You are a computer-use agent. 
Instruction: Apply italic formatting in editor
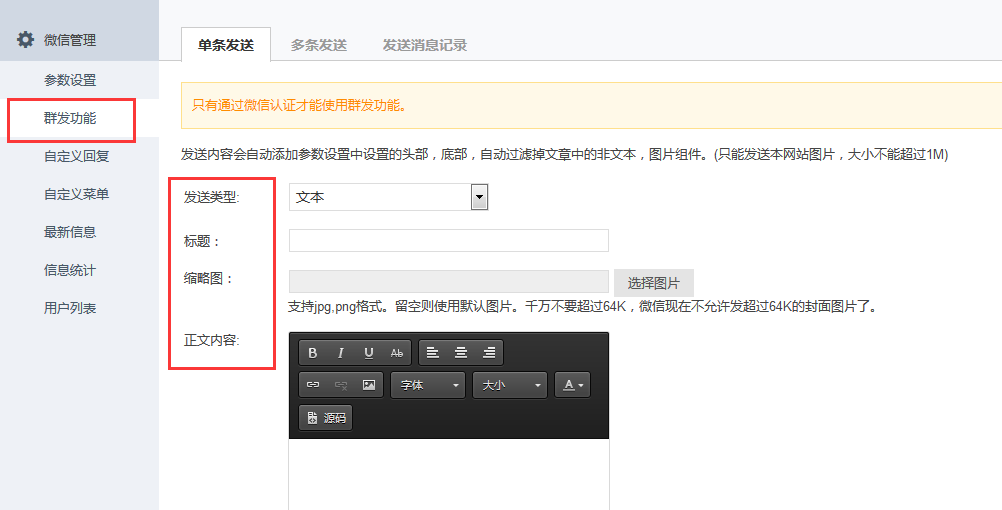point(341,353)
